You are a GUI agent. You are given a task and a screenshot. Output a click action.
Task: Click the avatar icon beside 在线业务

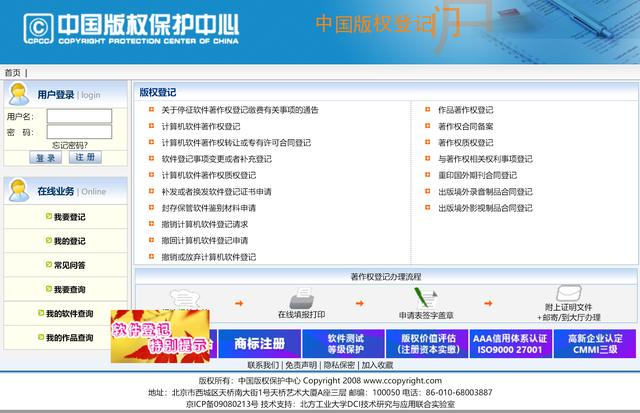pyautogui.click(x=19, y=190)
